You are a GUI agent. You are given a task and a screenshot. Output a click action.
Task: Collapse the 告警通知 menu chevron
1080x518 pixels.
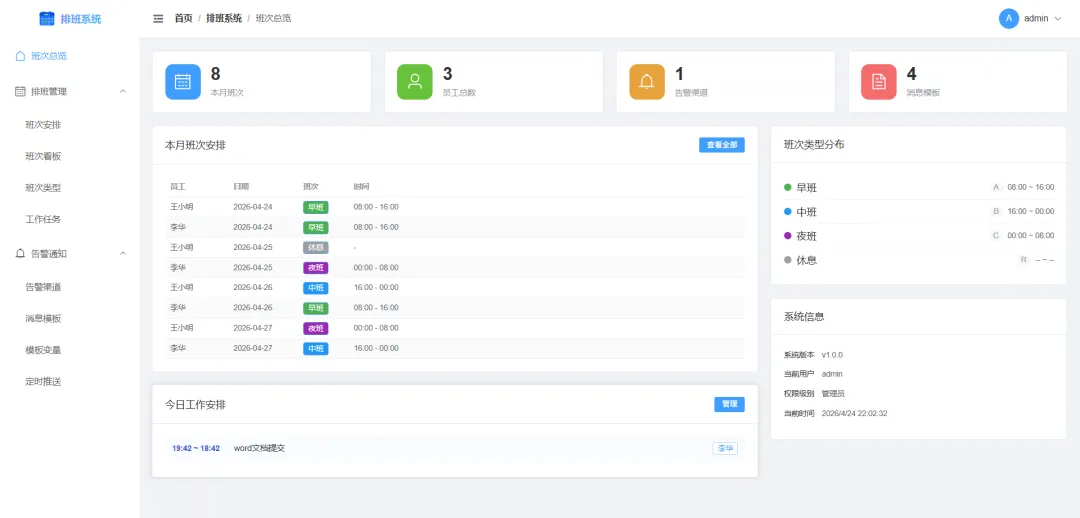123,253
